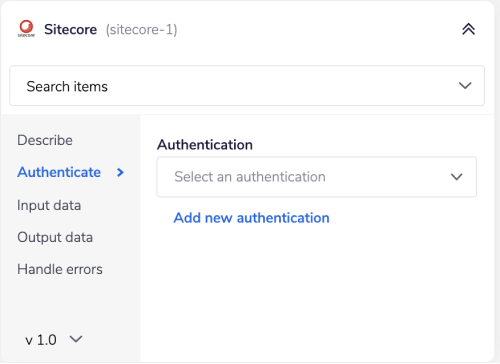The image size is (500, 364).
Task: Go to the Handle errors tab
Action: [60, 269]
